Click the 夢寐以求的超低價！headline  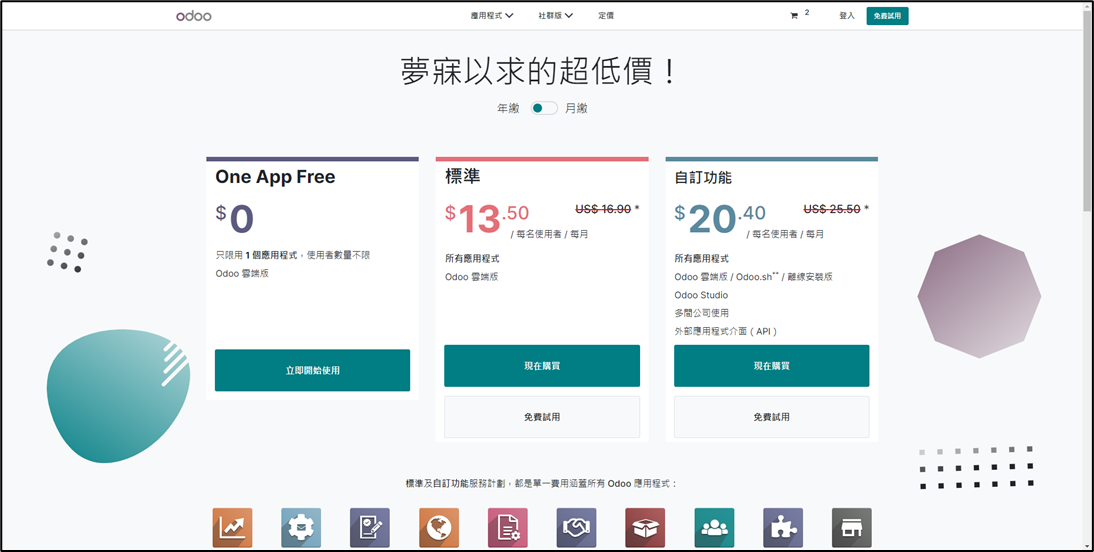[x=539, y=71]
